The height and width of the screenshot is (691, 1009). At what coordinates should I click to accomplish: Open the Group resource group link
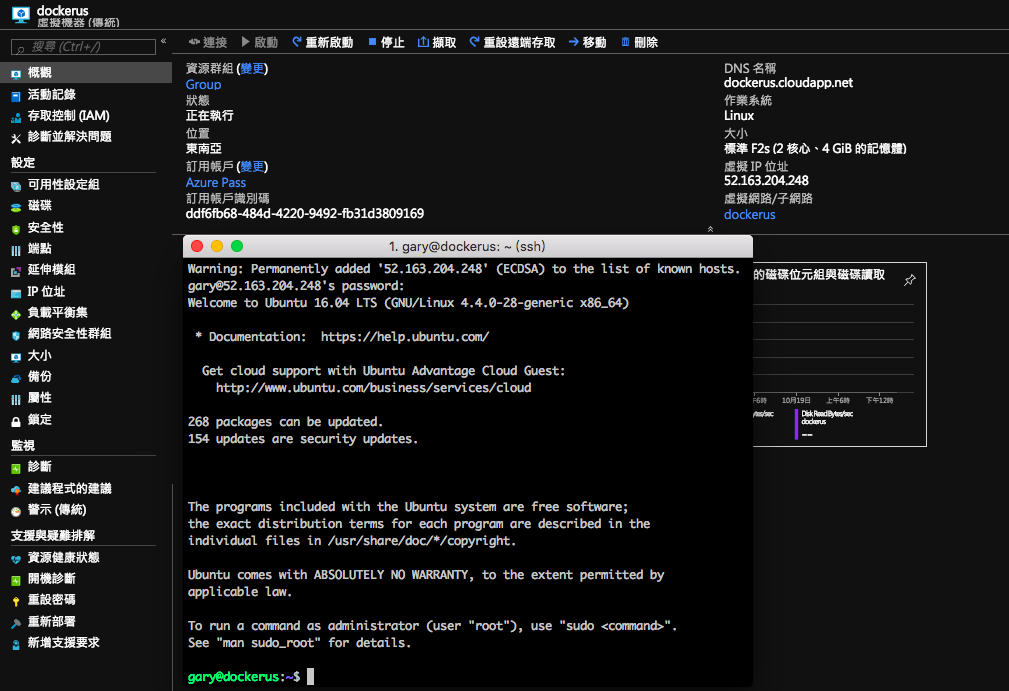pyautogui.click(x=203, y=85)
